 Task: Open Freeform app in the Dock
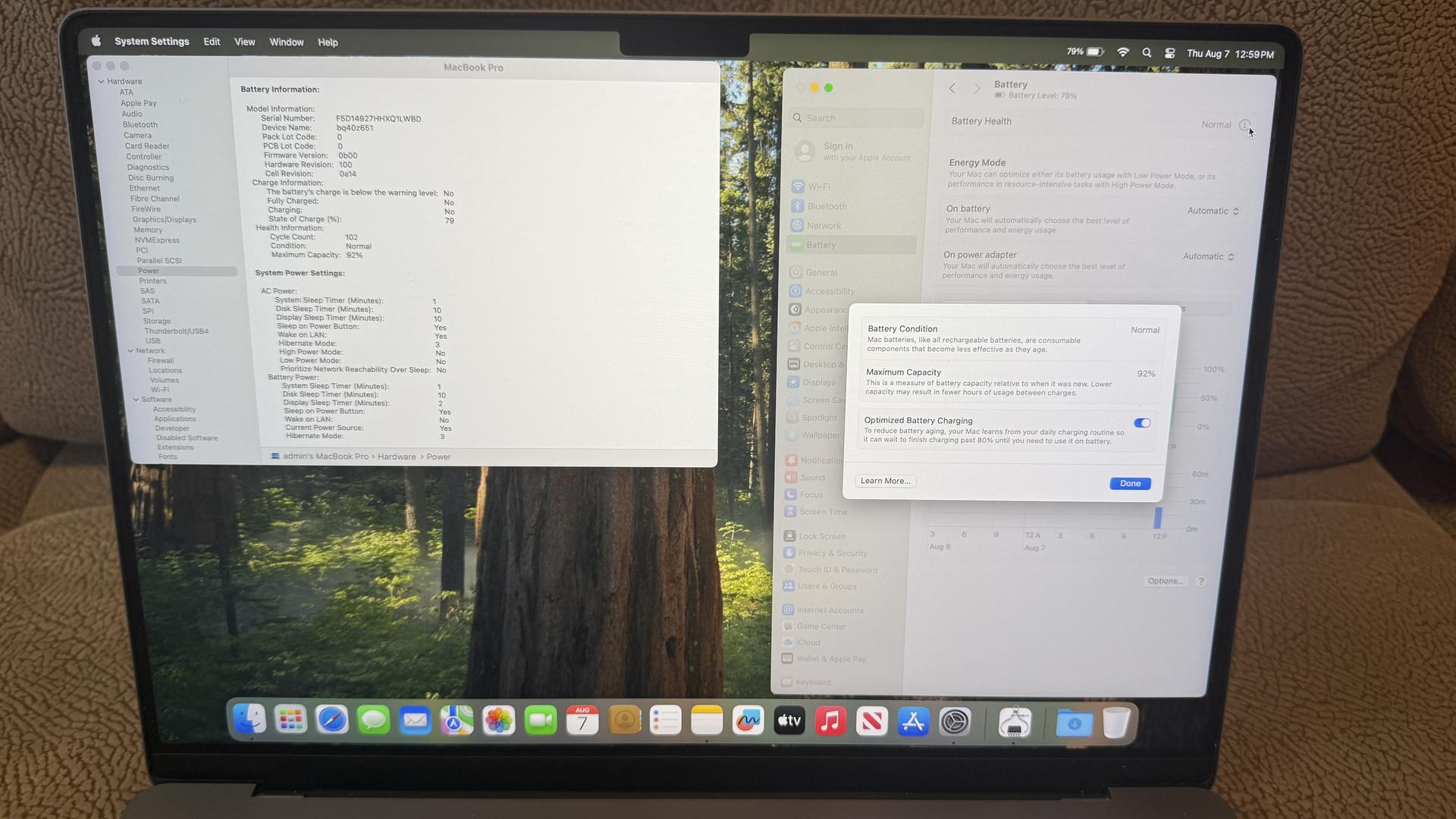[x=748, y=720]
